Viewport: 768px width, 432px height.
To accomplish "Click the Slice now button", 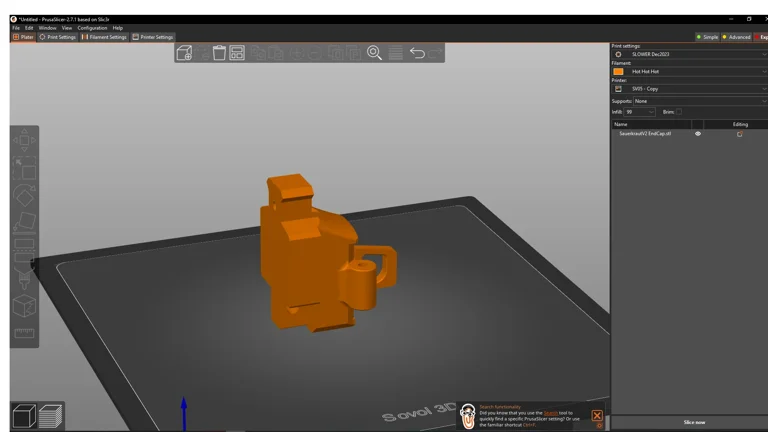I will 693,422.
